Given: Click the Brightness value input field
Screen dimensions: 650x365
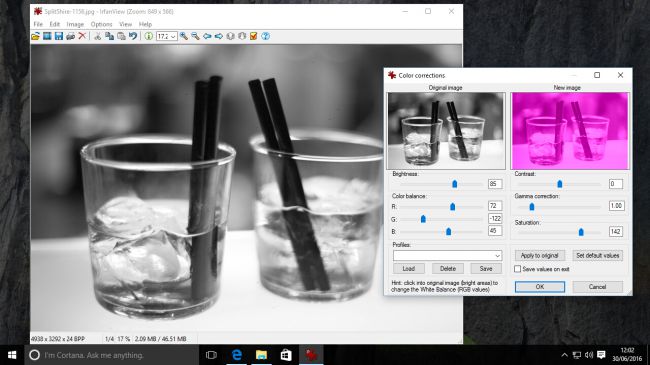Looking at the screenshot, I should click(x=495, y=184).
